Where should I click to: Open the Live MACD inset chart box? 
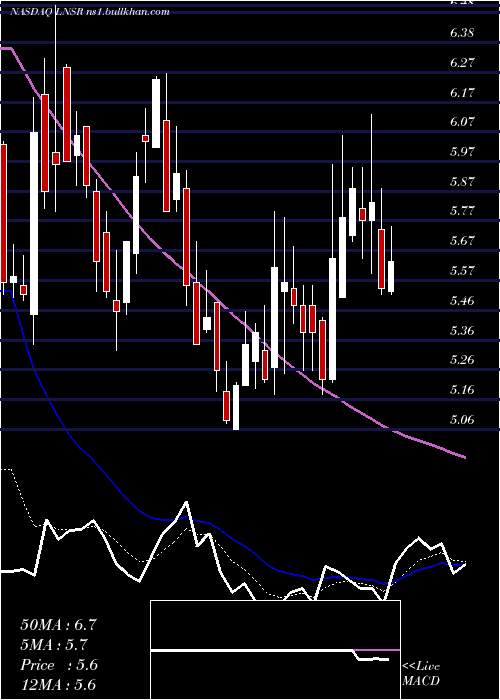(x=275, y=650)
